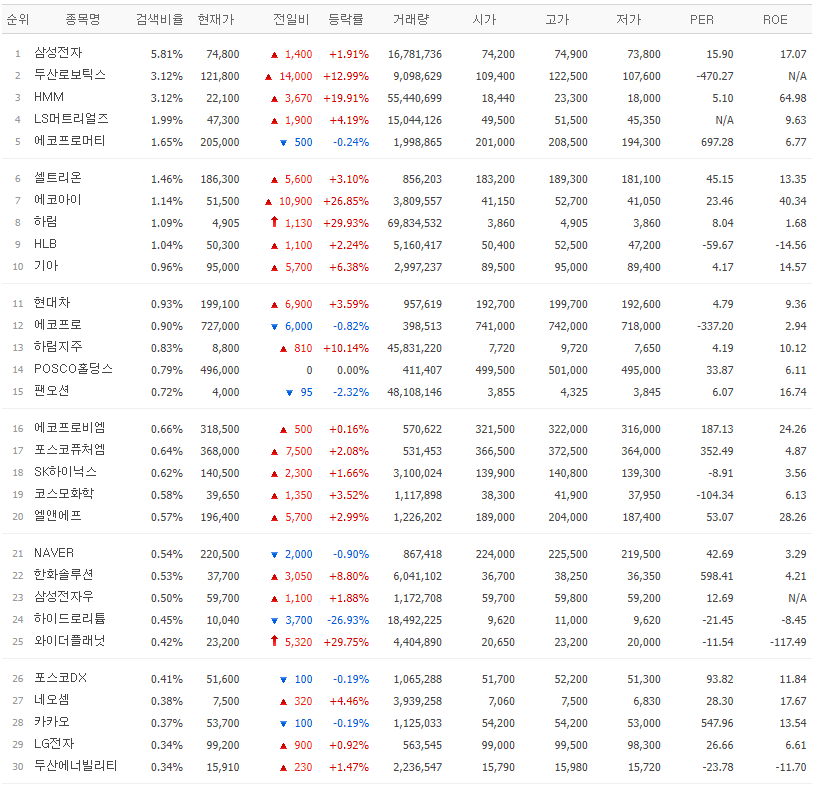Viewport: 815px width, 785px height.
Task: Select the 에코아이 stock name
Action: click(58, 200)
